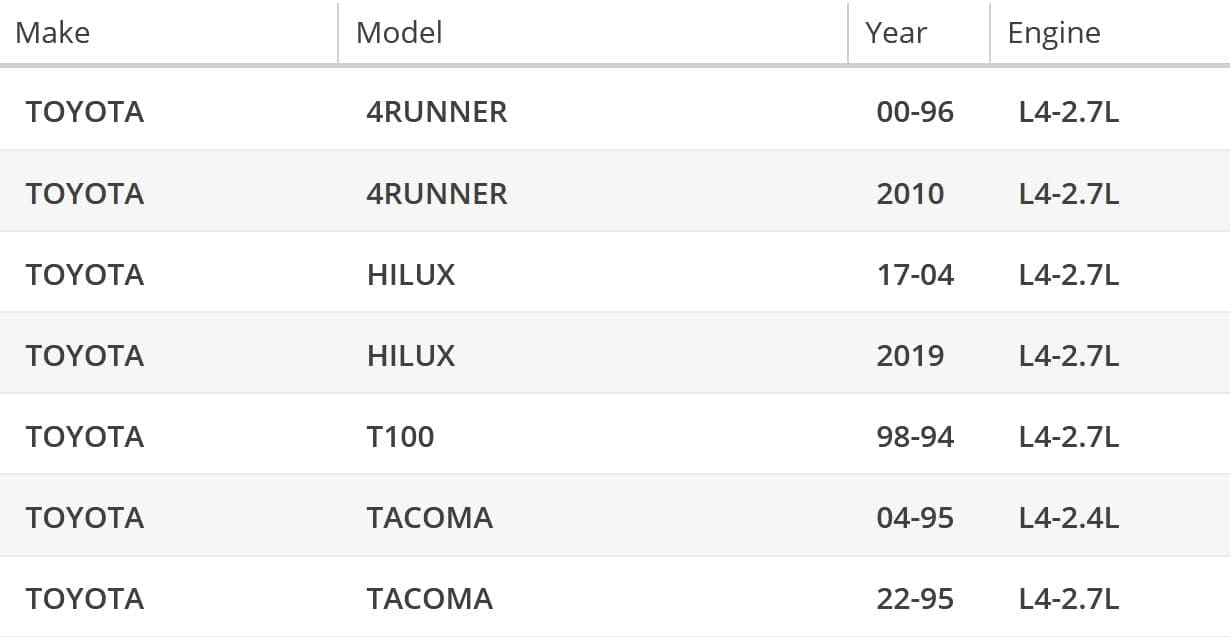The image size is (1230, 637).
Task: Select the TACOMA model in the 22-95 row
Action: coord(430,598)
